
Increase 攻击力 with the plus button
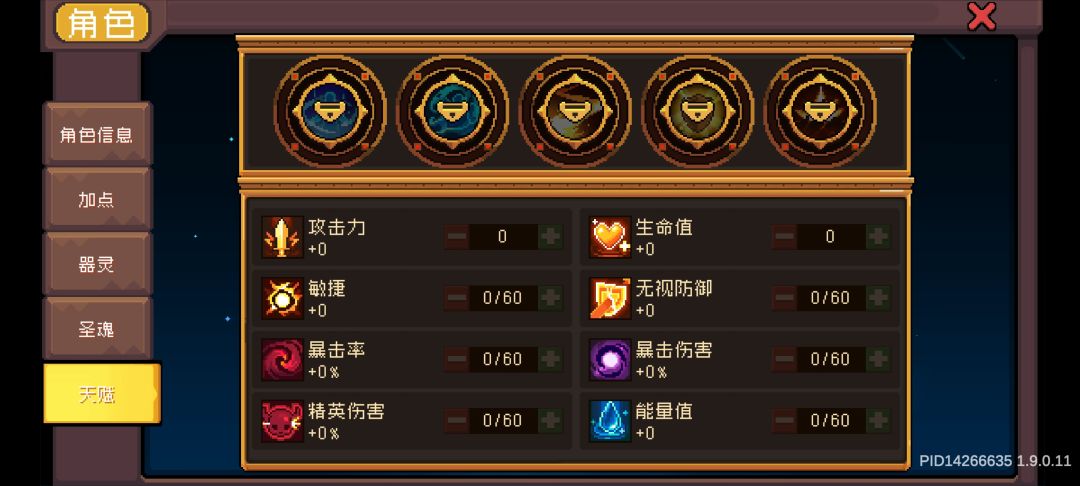[x=550, y=237]
